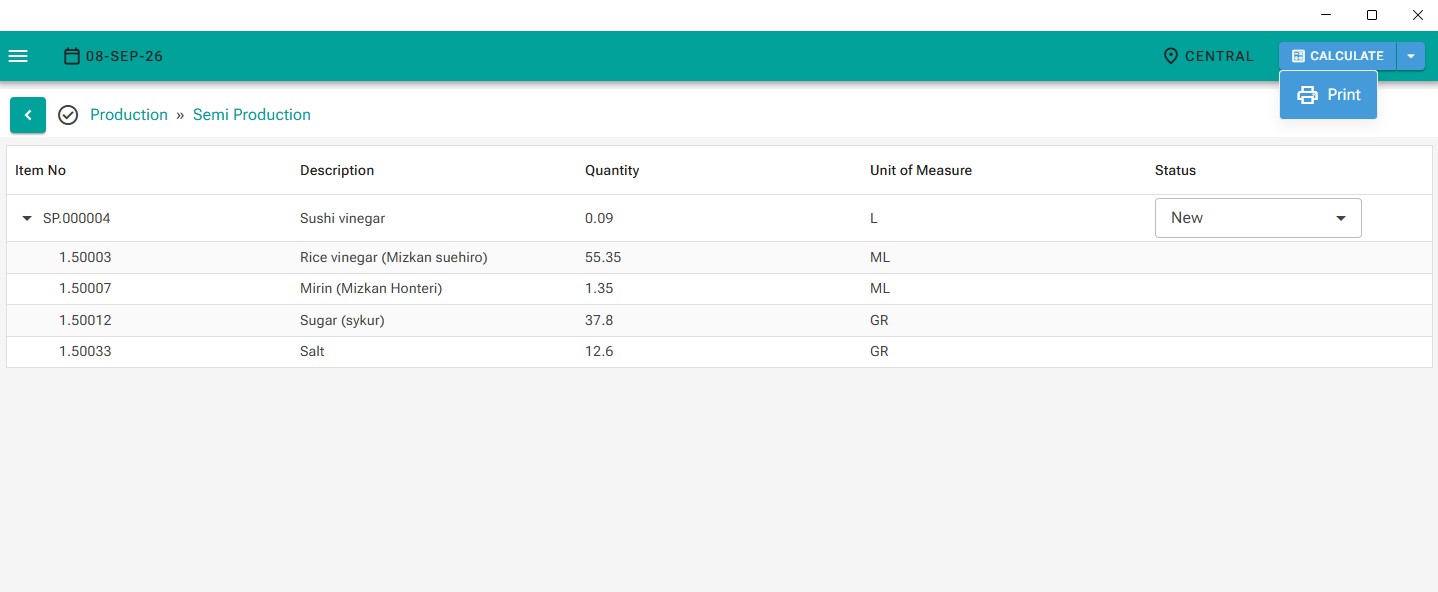The width and height of the screenshot is (1438, 592).
Task: Select the Rice vinegar (Mizkan suehiro) cell
Action: [x=393, y=257]
